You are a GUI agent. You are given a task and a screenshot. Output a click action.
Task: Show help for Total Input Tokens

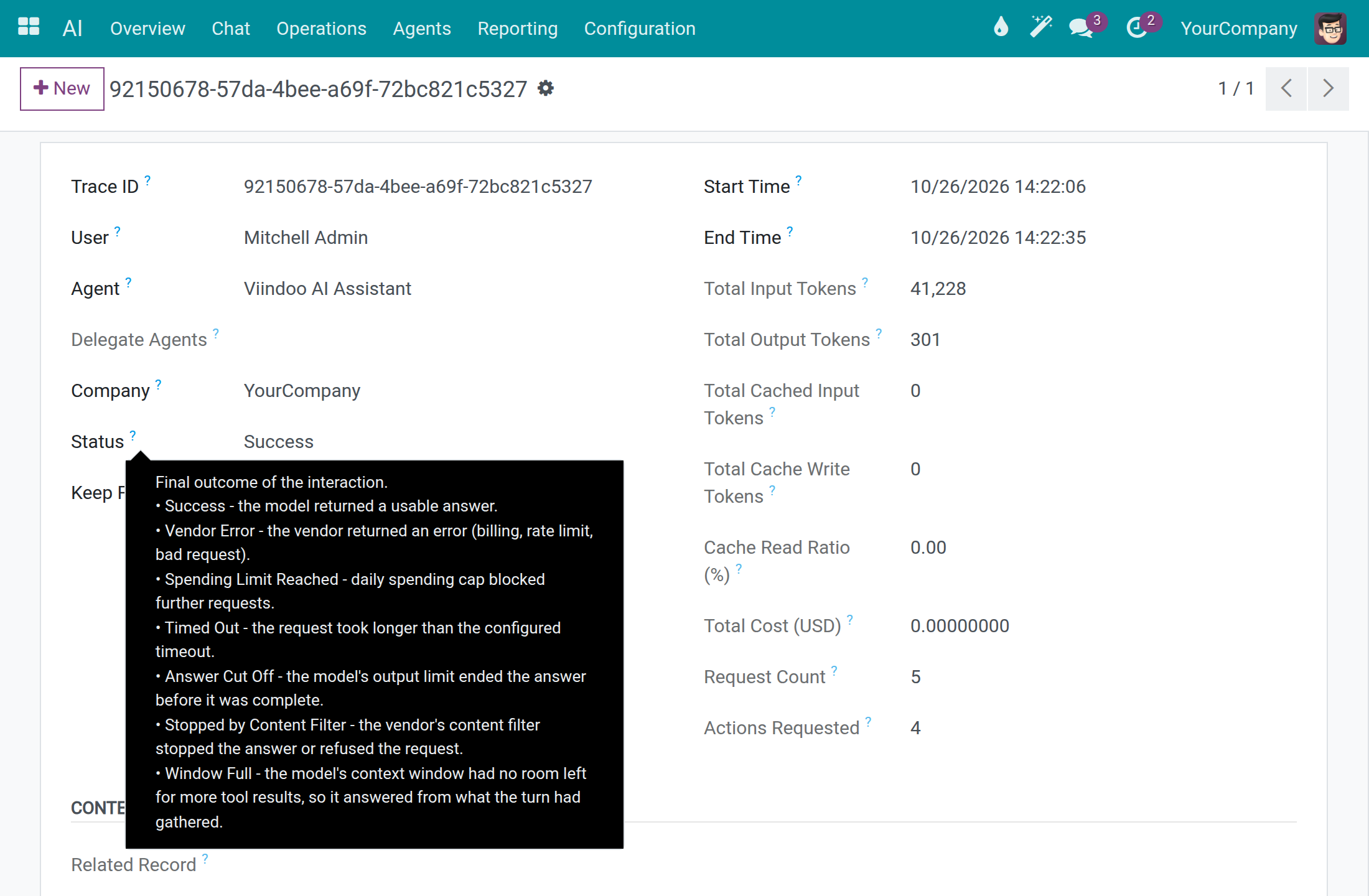click(865, 282)
